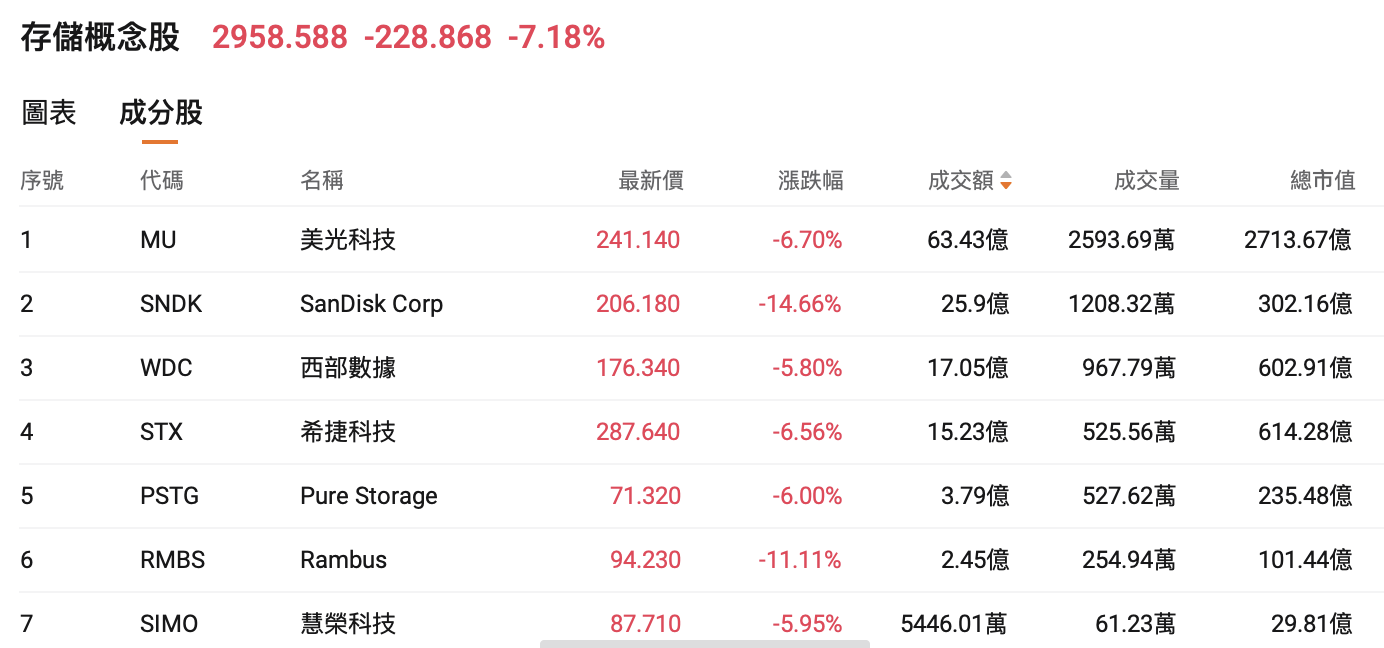
Task: Sort by 漲跌幅 column header
Action: coord(810,181)
